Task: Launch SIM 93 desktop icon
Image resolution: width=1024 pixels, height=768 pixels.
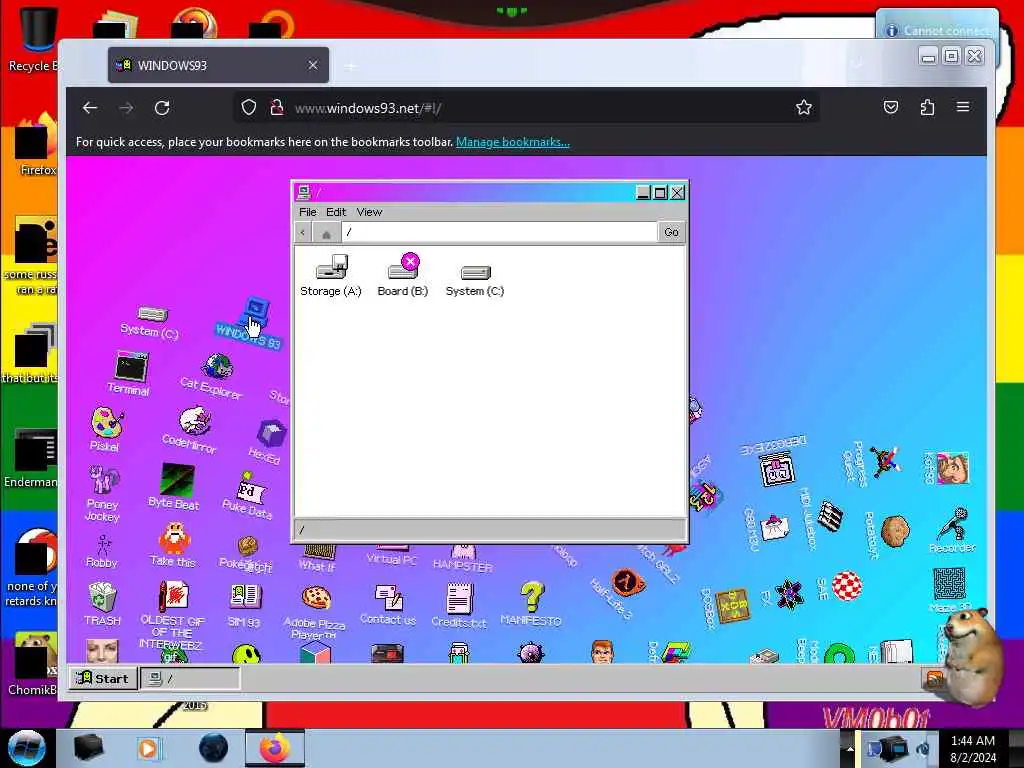Action: (245, 605)
